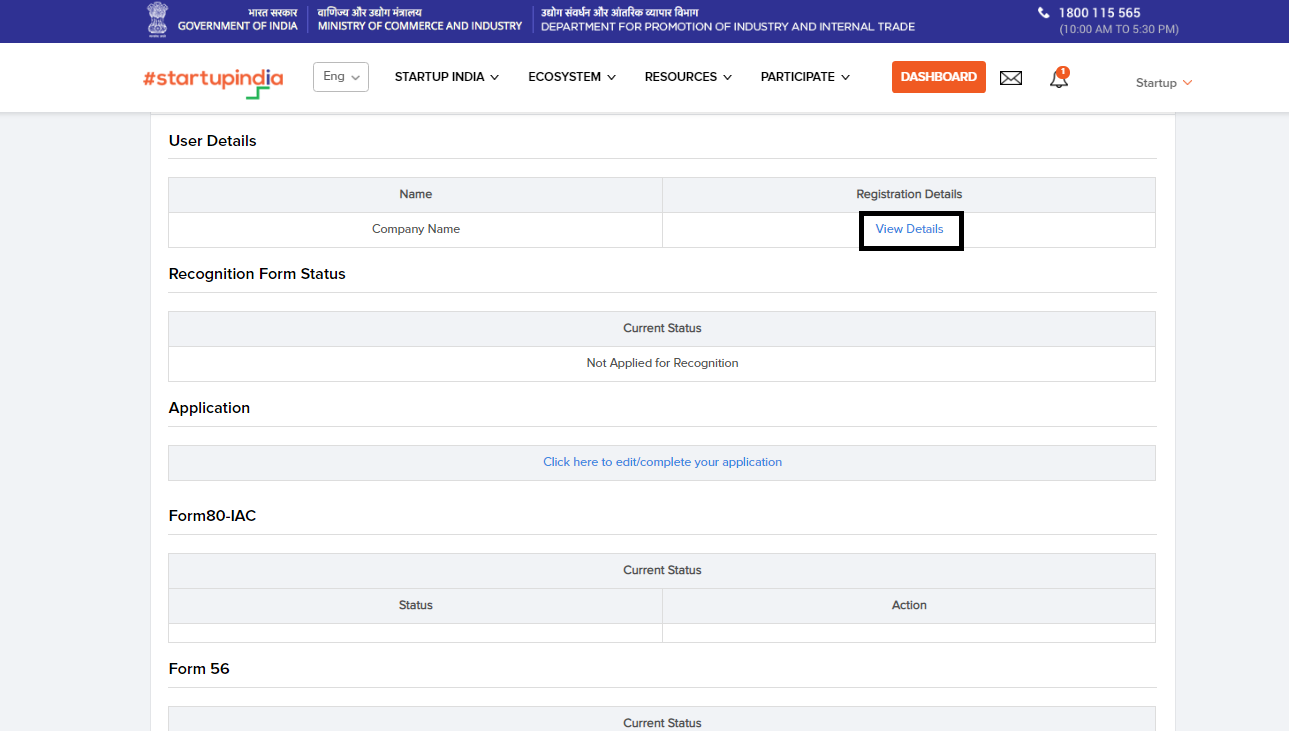Open the RESOURCES dropdown chevron
Image resolution: width=1289 pixels, height=731 pixels.
click(728, 77)
